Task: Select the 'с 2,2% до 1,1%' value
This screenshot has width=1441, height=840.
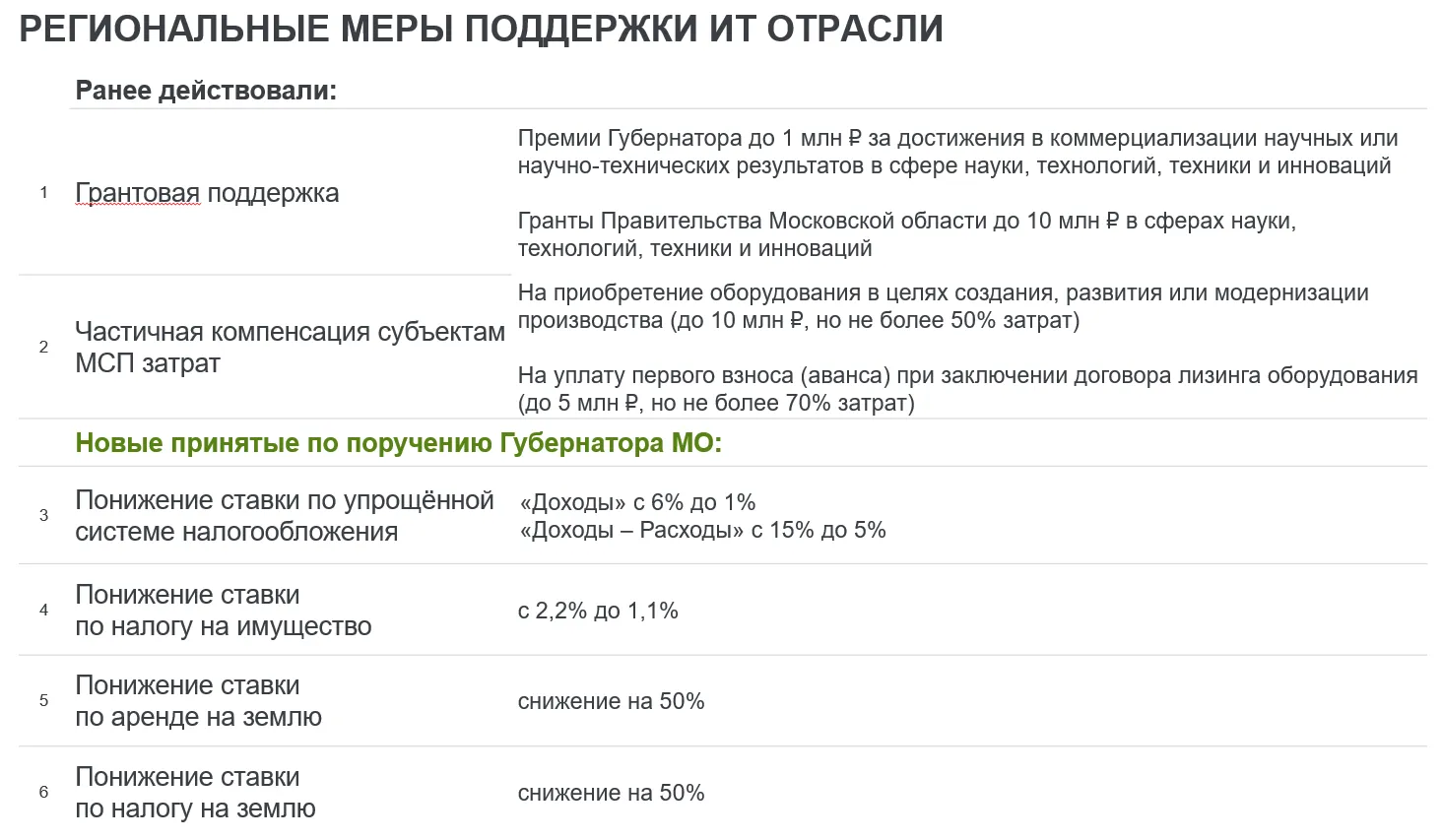Action: (x=598, y=611)
